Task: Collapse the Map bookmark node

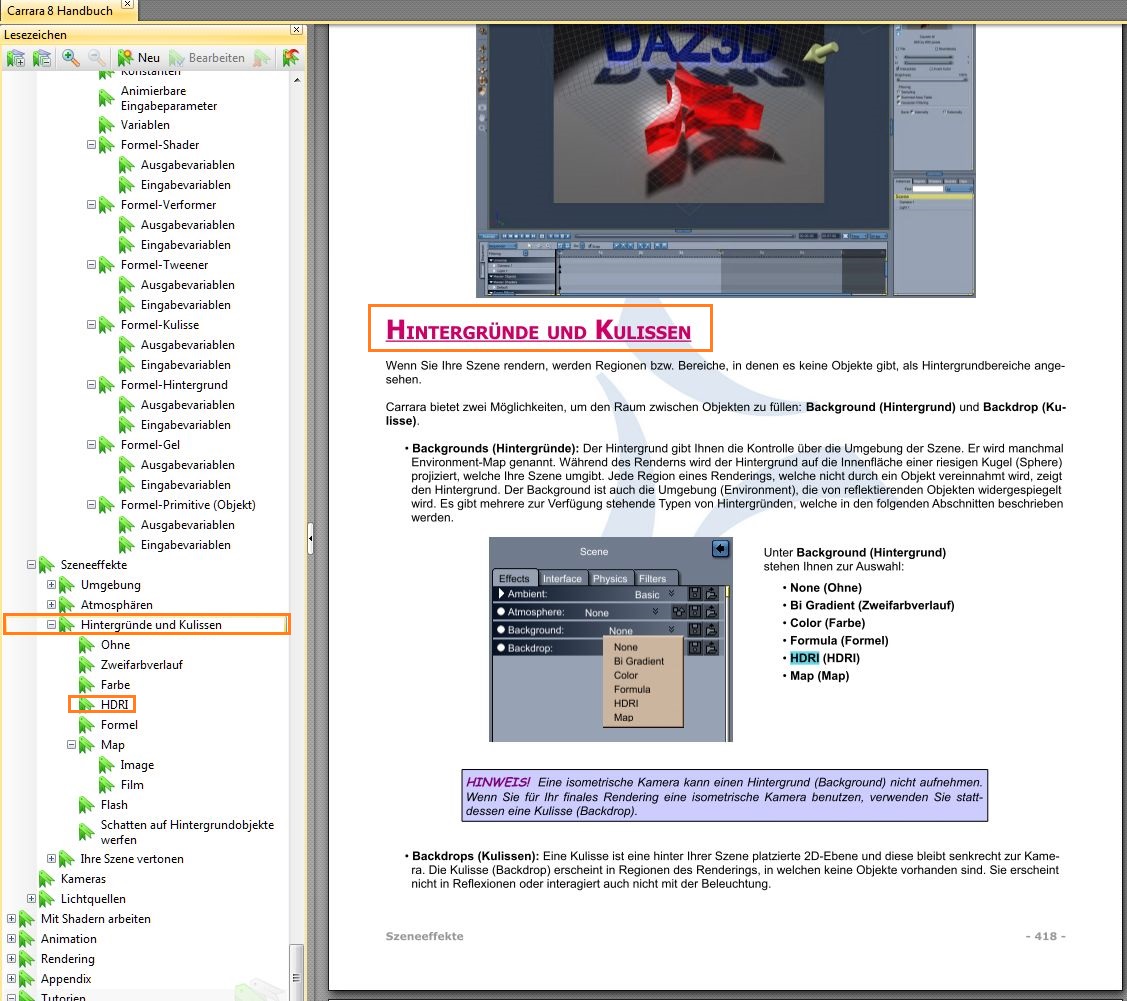Action: coord(71,745)
